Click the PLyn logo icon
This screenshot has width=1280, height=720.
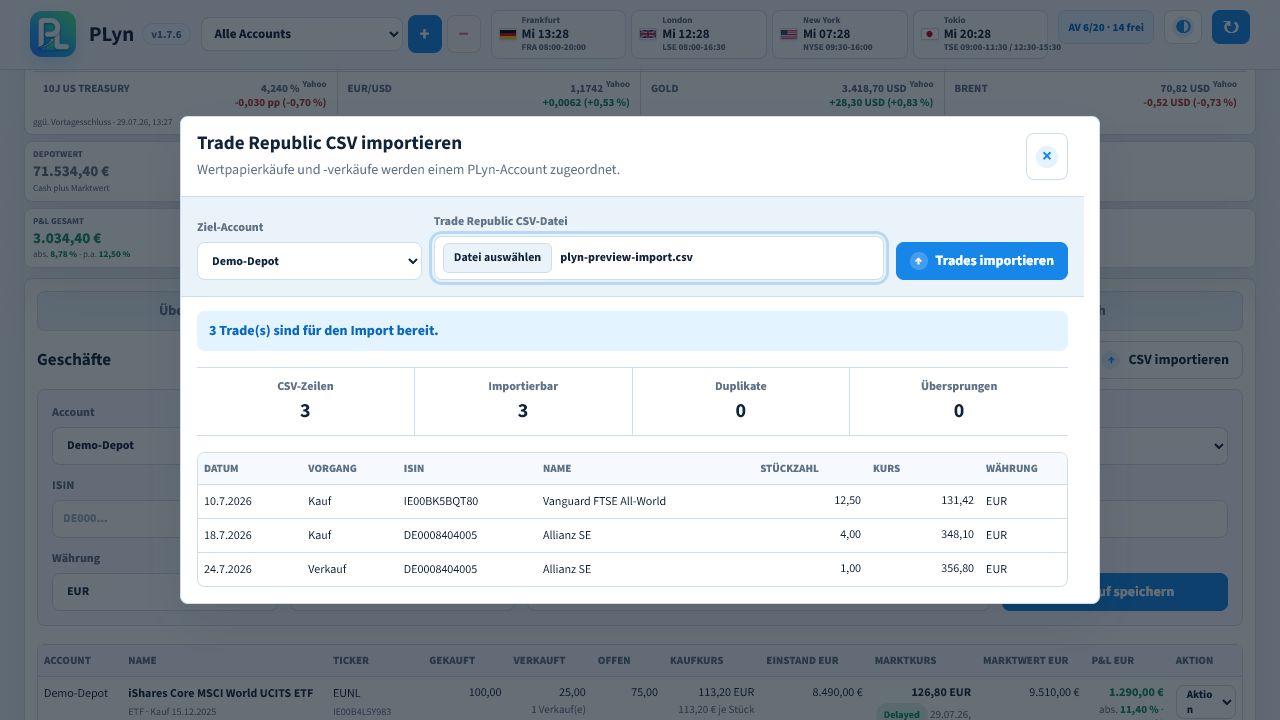[x=53, y=34]
